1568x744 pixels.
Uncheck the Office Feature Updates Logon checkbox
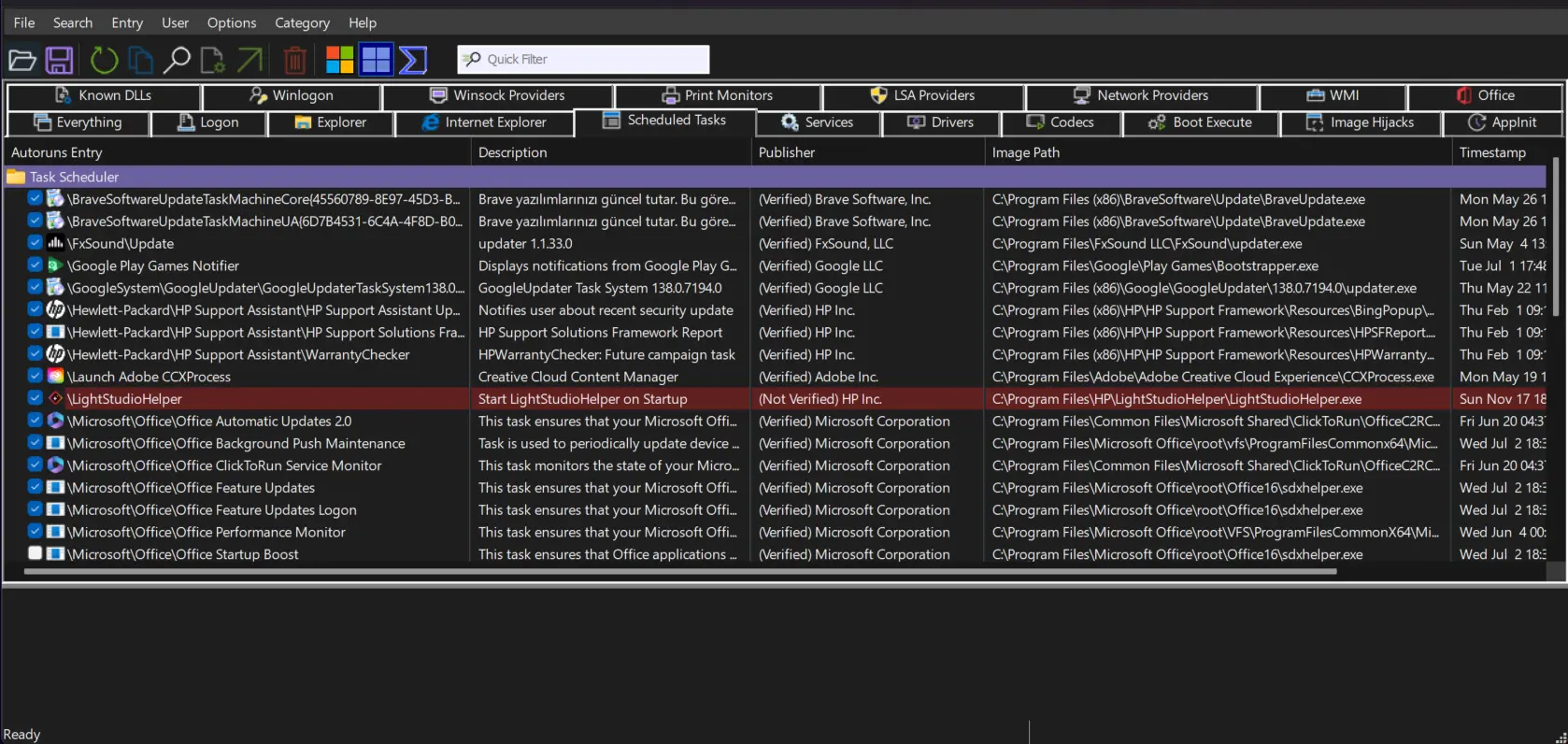point(35,509)
